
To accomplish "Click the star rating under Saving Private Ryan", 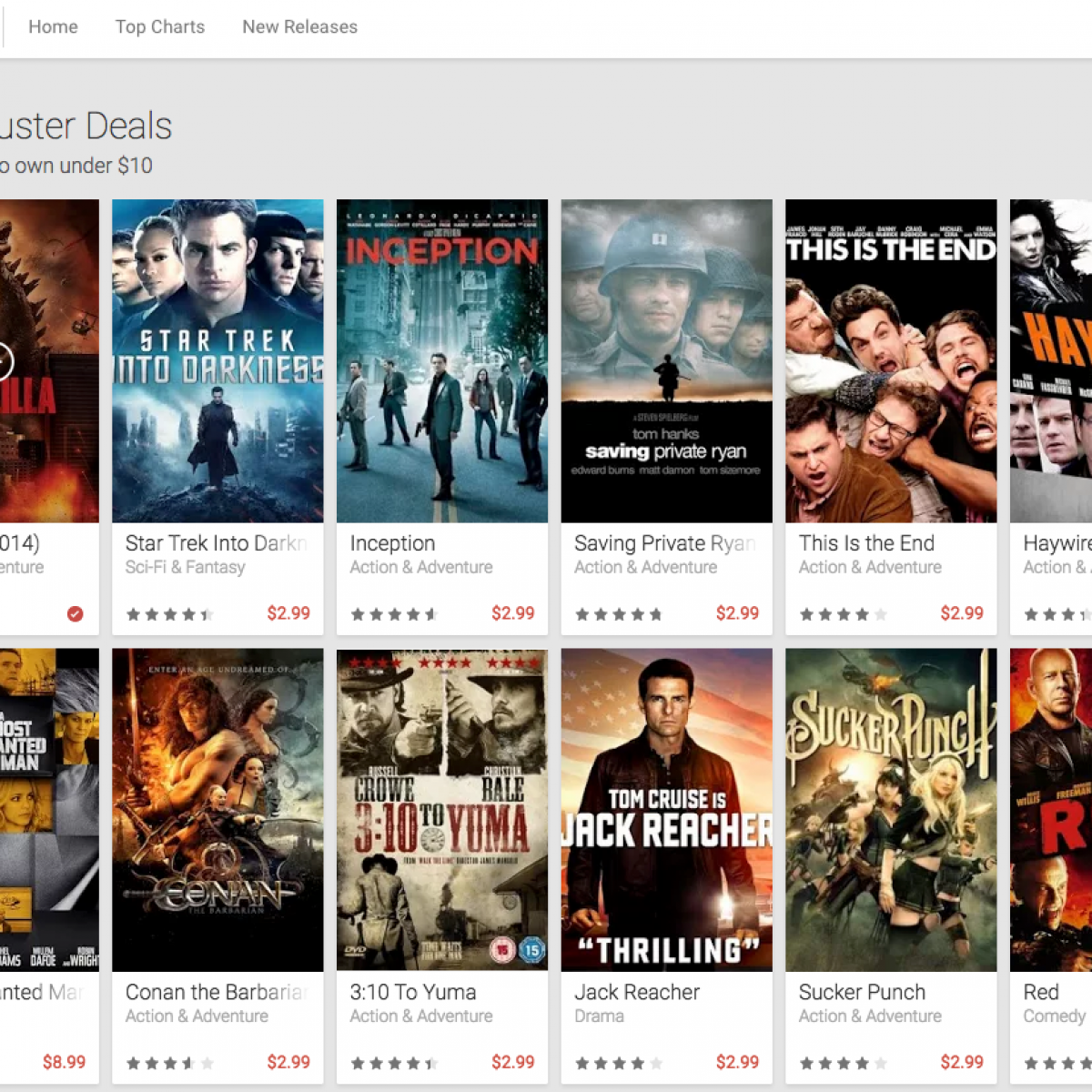I will point(619,614).
